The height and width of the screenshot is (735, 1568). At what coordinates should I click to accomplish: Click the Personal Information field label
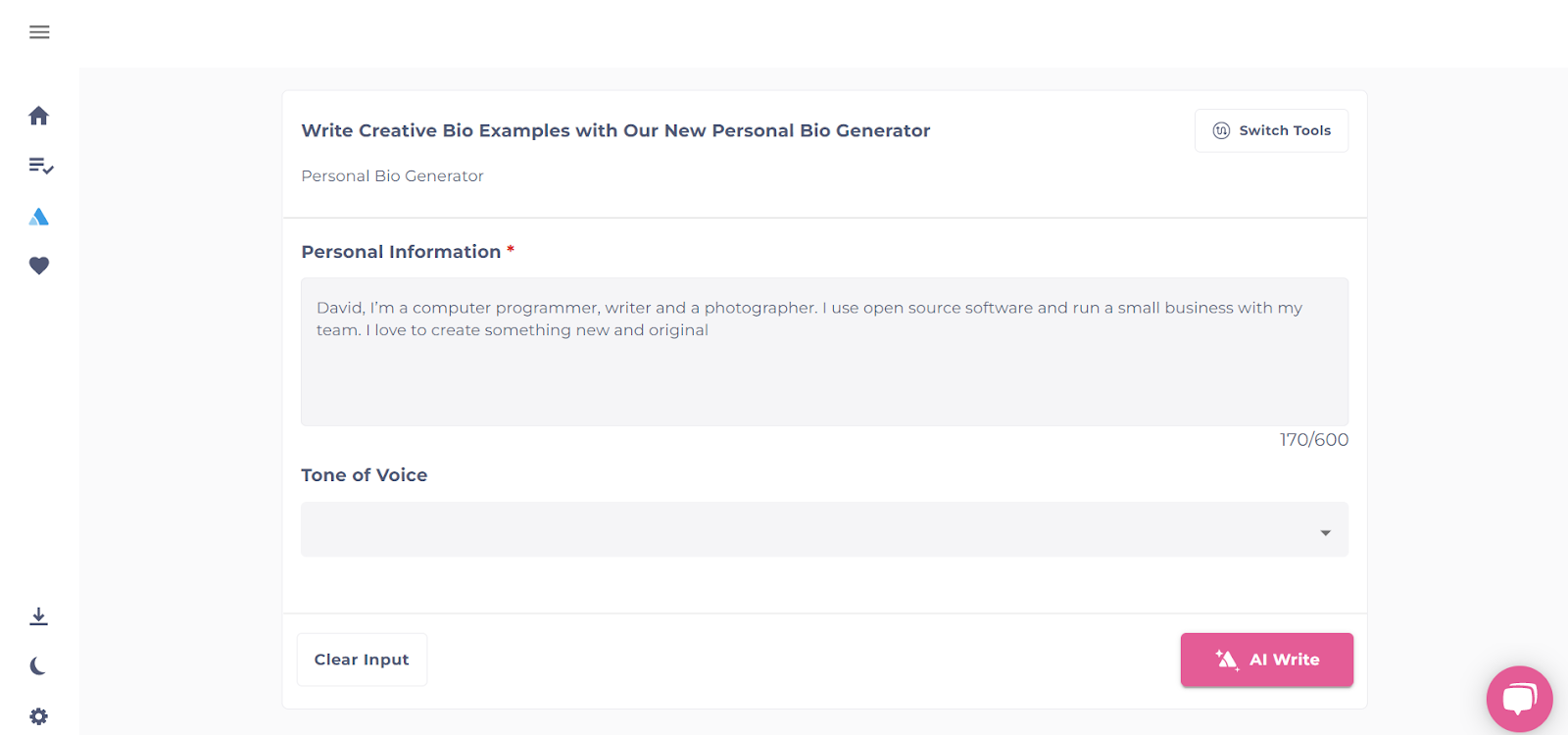pyautogui.click(x=401, y=252)
